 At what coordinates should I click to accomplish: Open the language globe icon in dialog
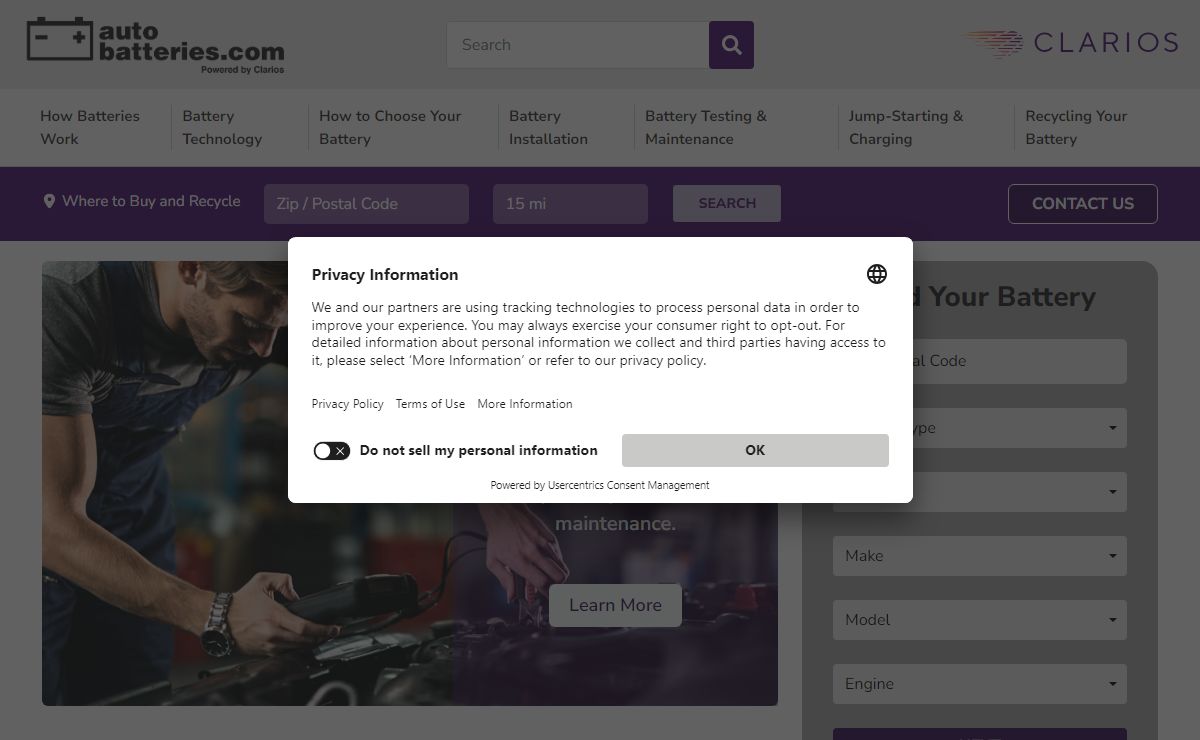877,274
